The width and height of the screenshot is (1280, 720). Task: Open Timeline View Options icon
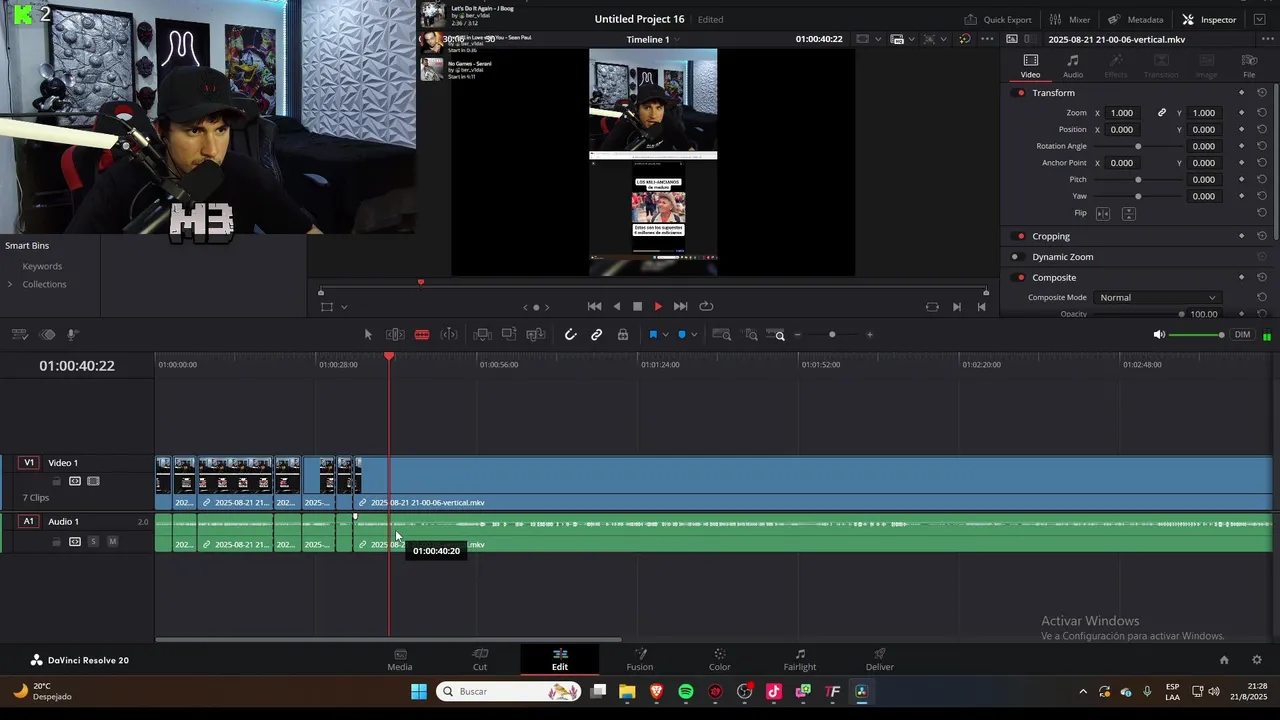point(20,335)
